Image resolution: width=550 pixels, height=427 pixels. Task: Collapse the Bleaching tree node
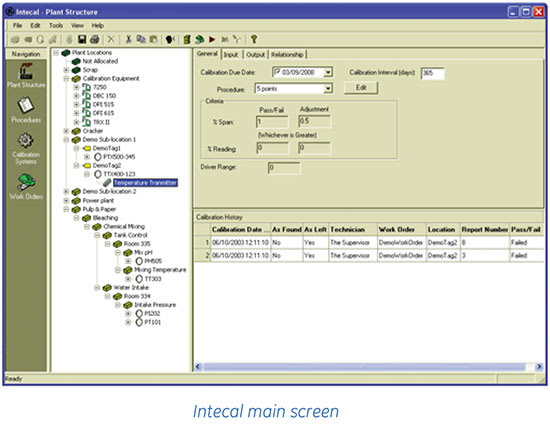click(76, 218)
